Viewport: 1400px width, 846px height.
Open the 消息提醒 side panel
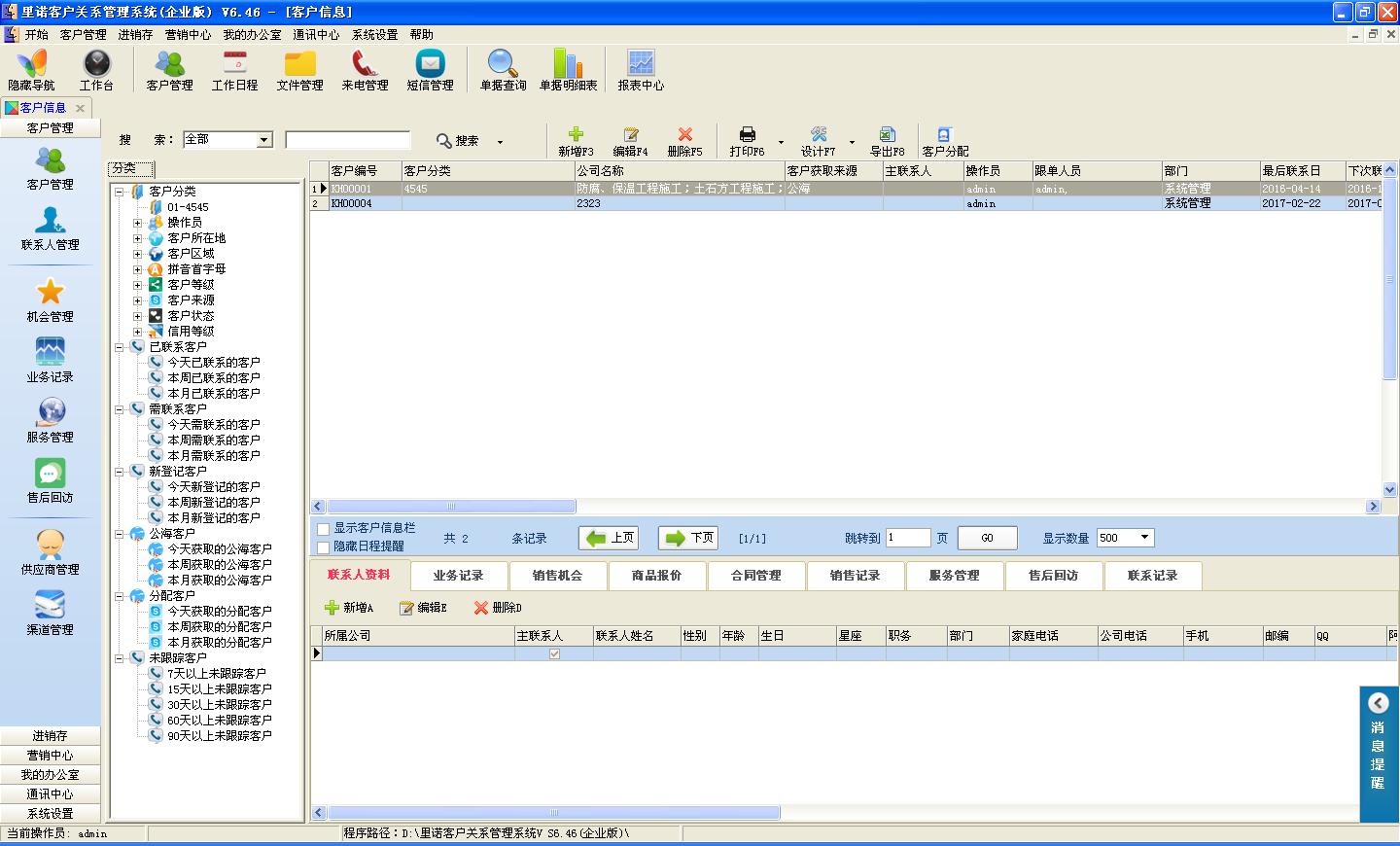pos(1379,754)
